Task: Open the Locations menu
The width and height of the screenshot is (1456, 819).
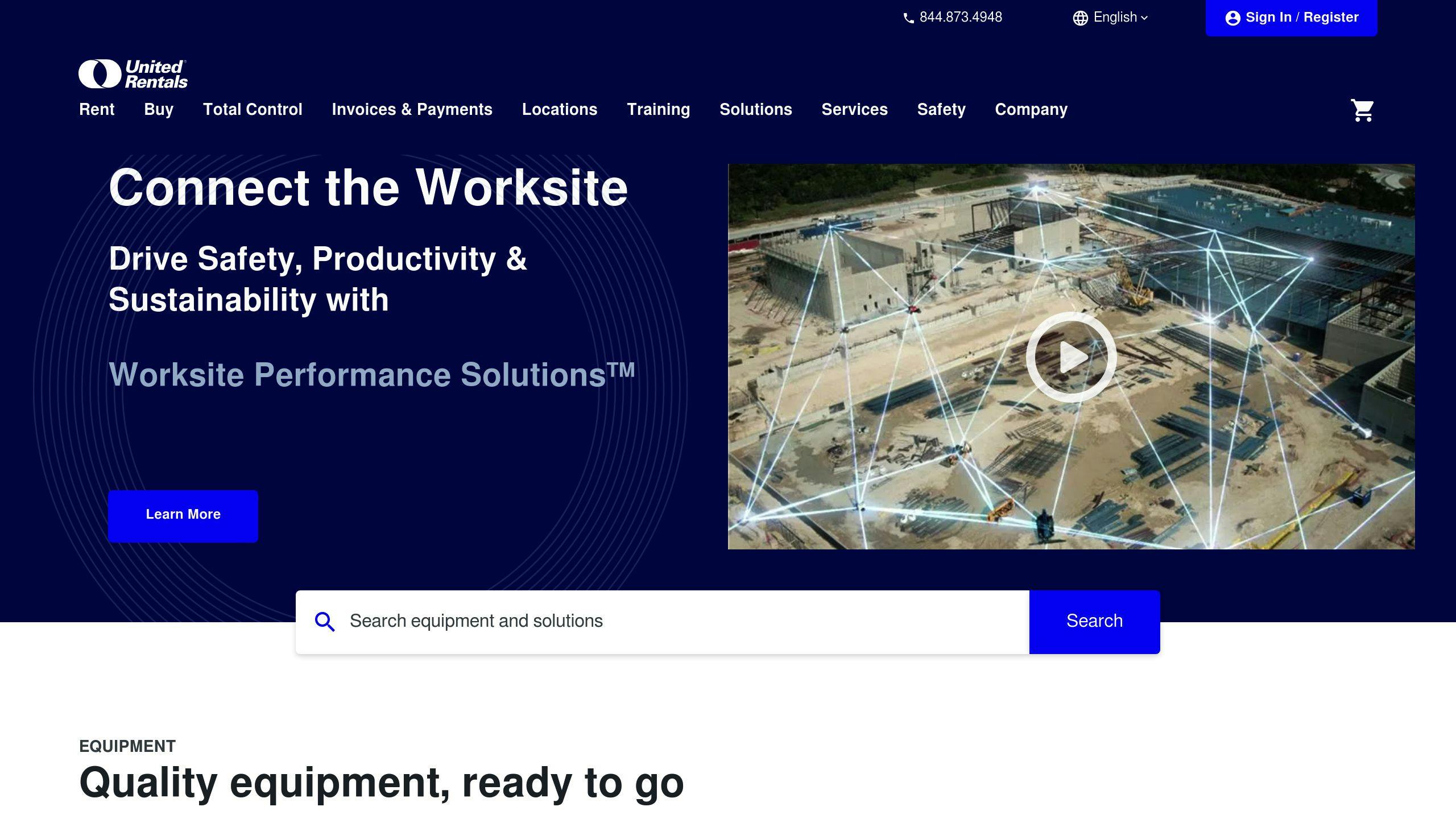Action: pos(560,109)
